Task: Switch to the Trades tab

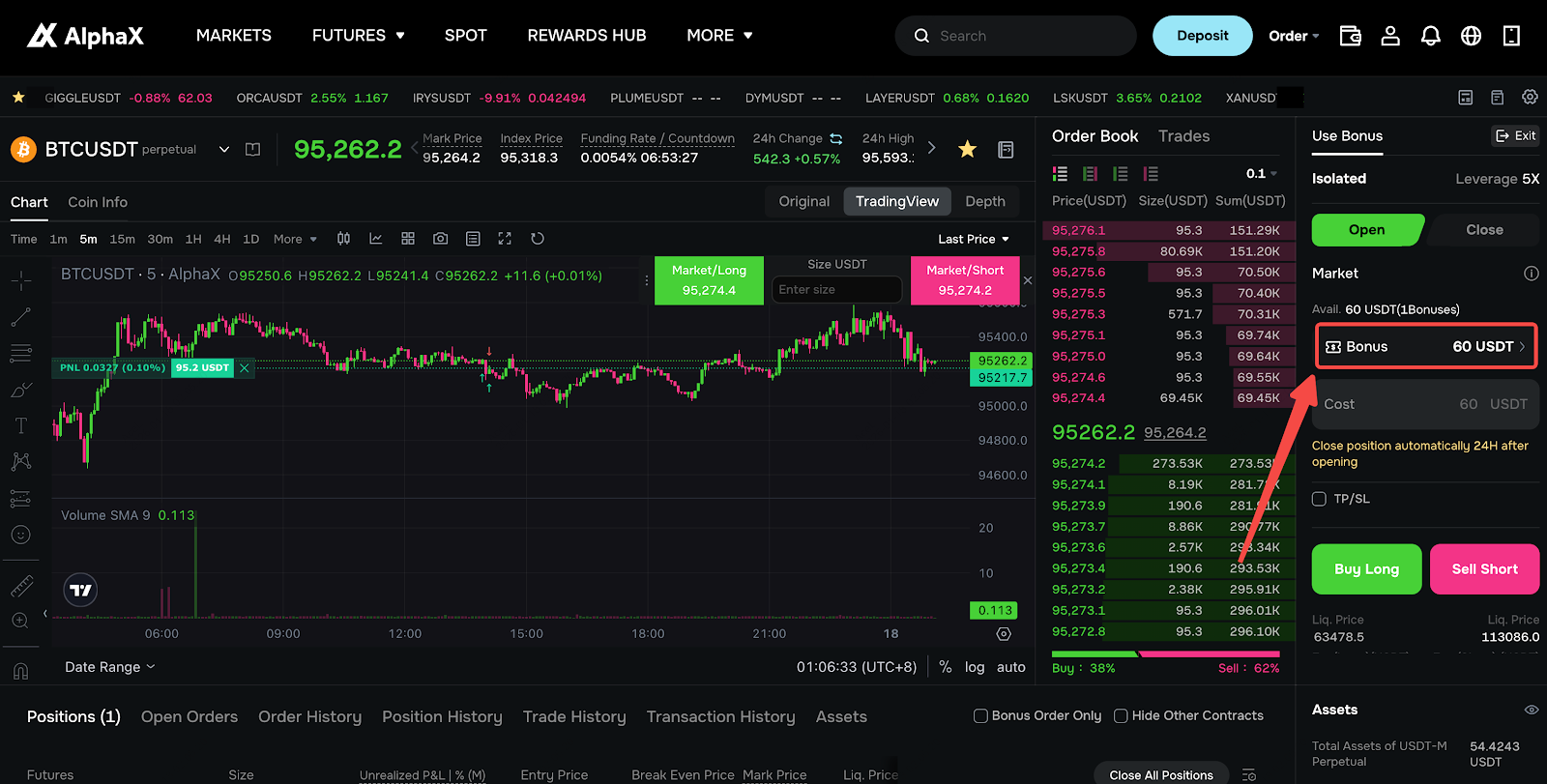Action: point(1184,136)
